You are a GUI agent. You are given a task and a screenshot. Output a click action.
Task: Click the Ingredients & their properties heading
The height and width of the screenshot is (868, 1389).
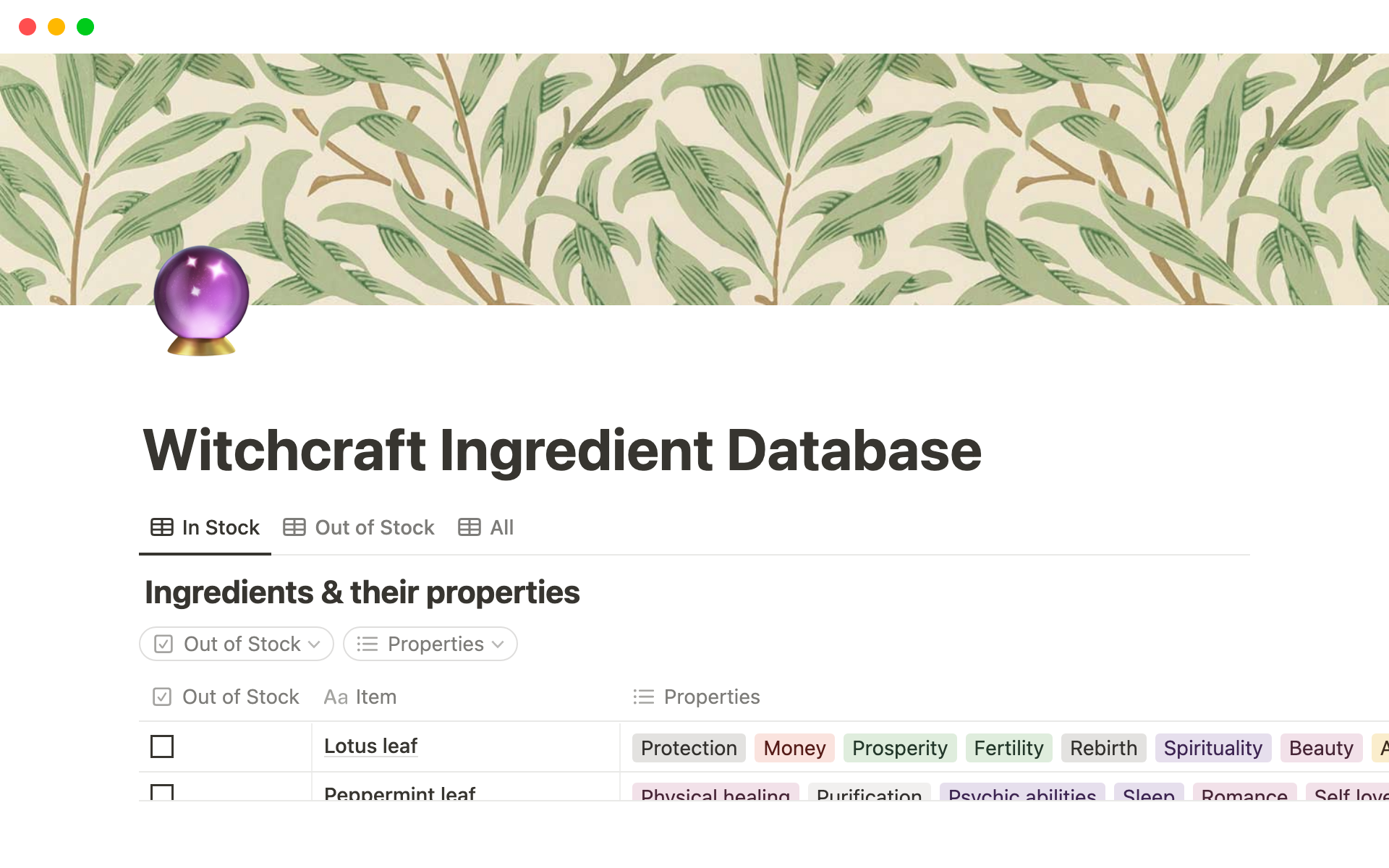pos(362,592)
